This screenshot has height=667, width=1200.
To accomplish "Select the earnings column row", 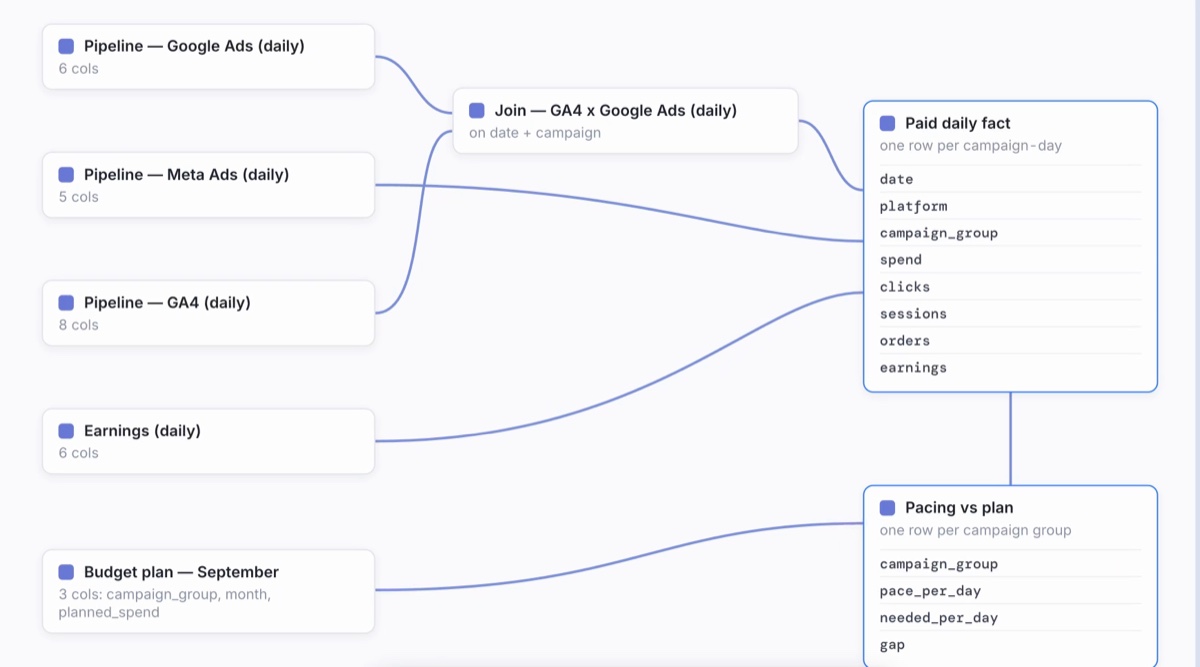I will coord(1010,368).
